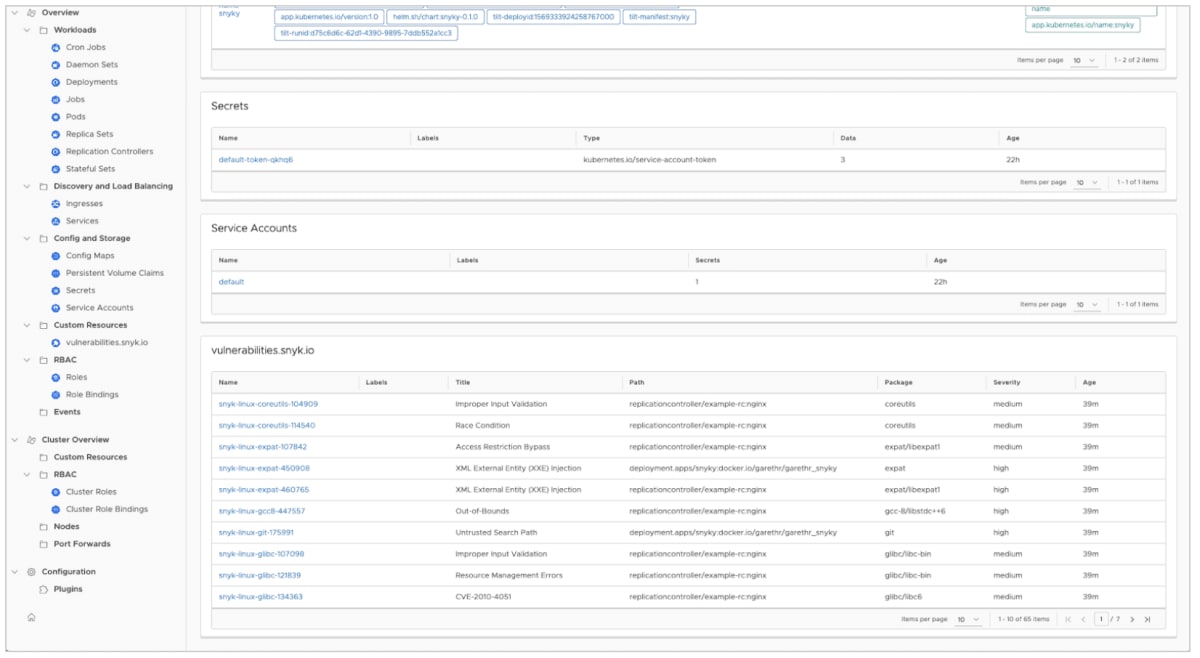Open the default-token-qkhq6 secret
This screenshot has width=1200, height=658.
(256, 160)
